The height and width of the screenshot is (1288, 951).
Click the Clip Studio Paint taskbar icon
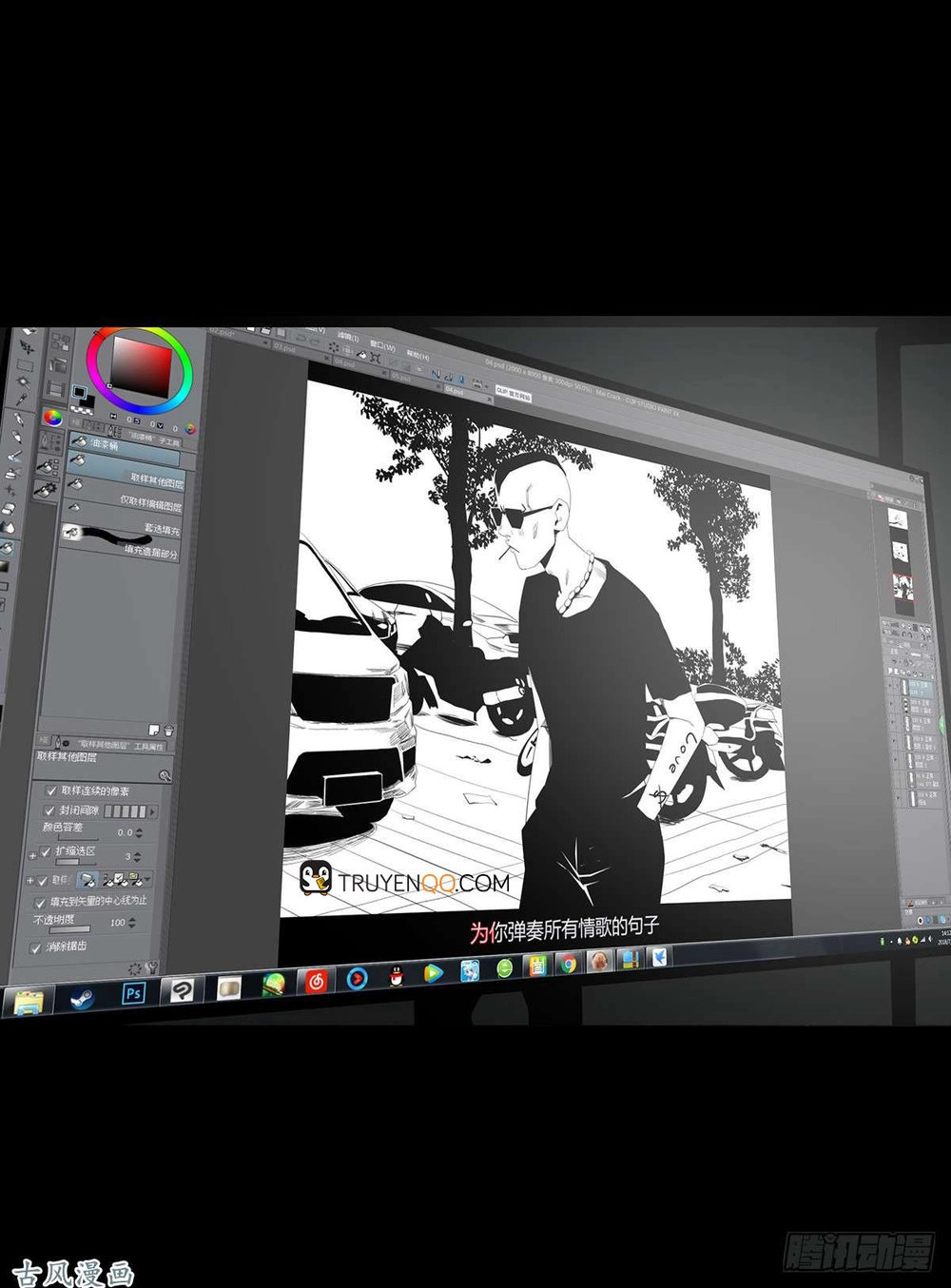tap(181, 991)
